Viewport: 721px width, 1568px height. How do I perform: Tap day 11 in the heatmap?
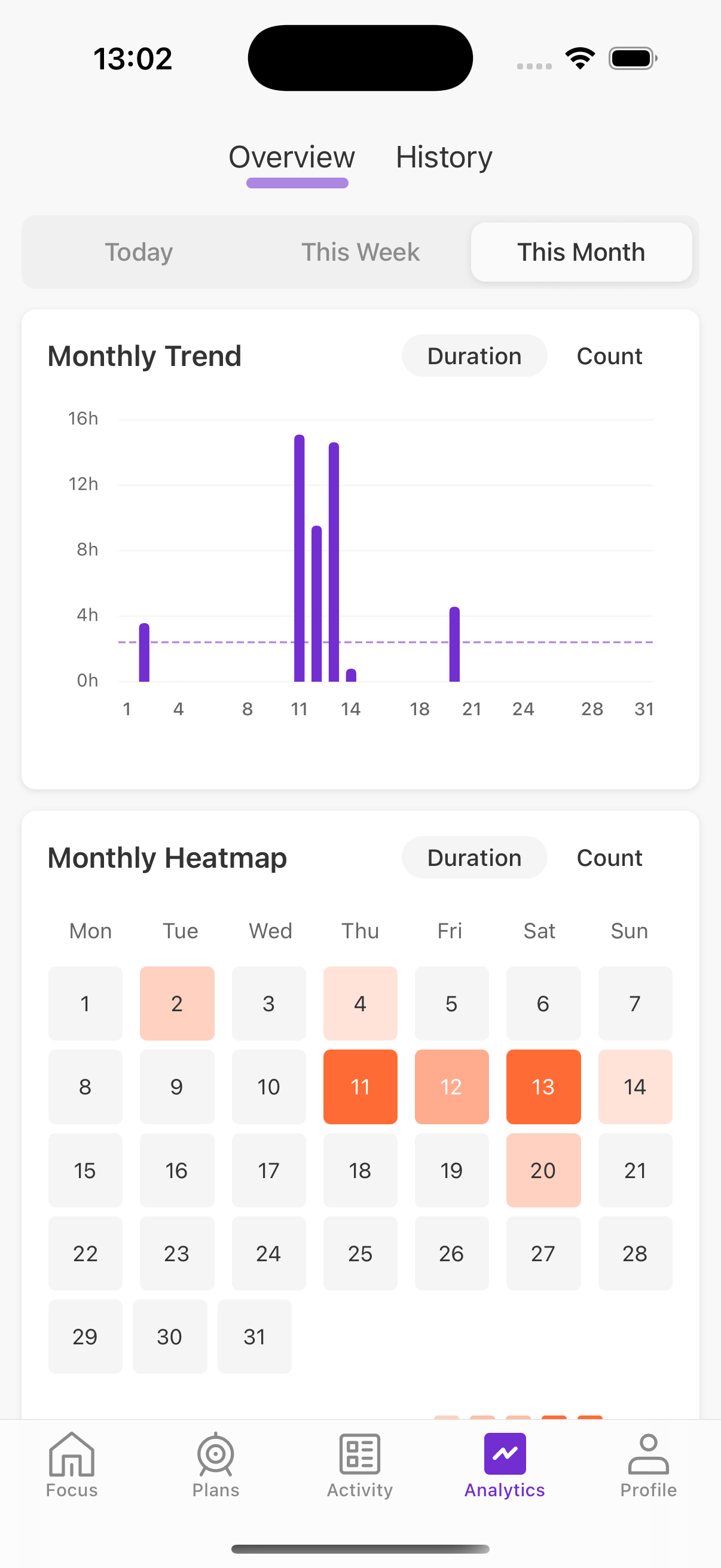360,1087
